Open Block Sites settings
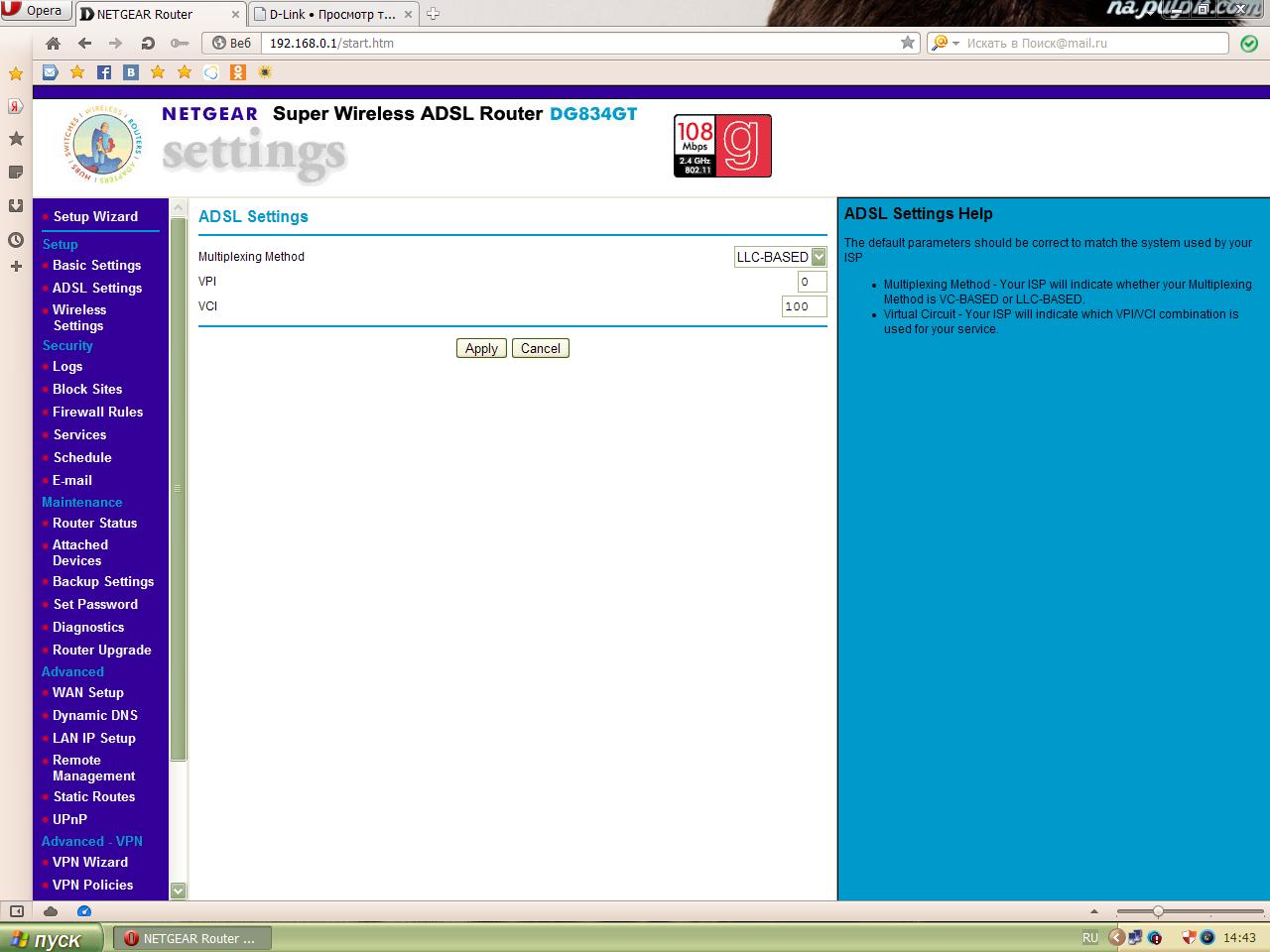The height and width of the screenshot is (952, 1270). 87,389
